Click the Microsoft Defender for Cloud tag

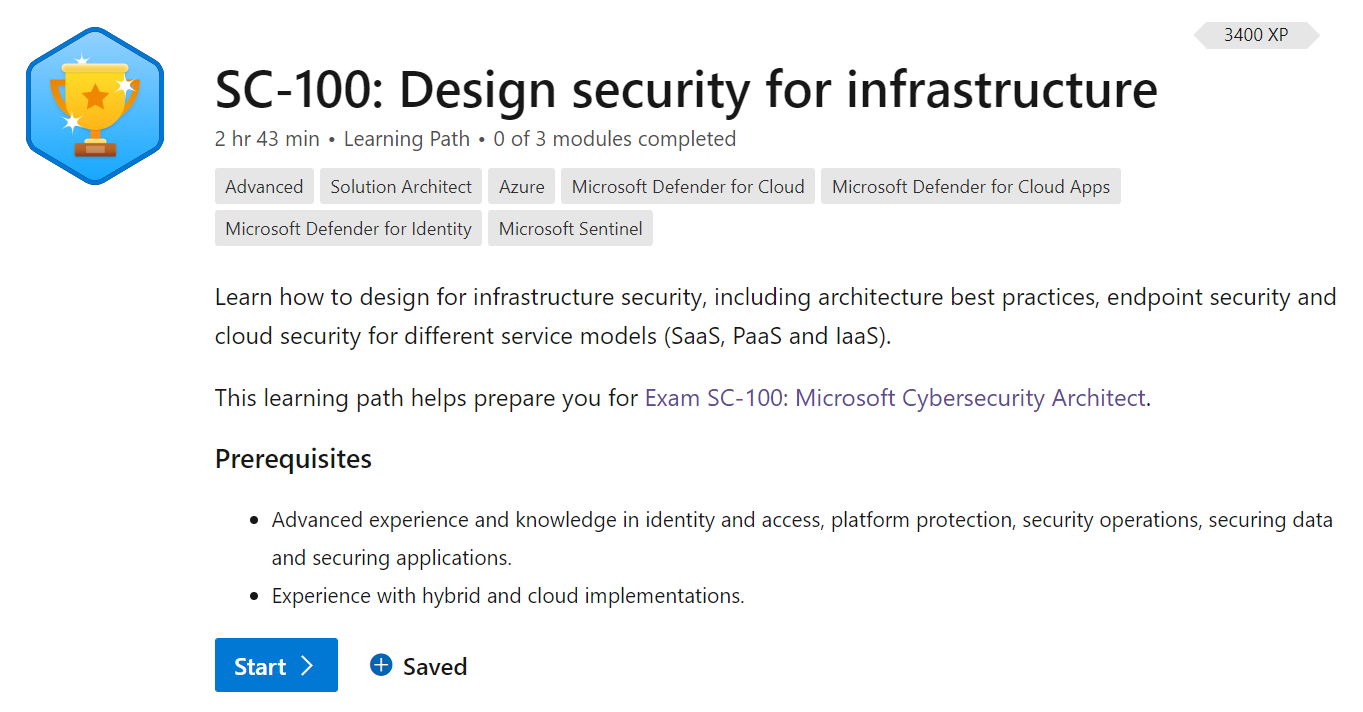click(688, 187)
